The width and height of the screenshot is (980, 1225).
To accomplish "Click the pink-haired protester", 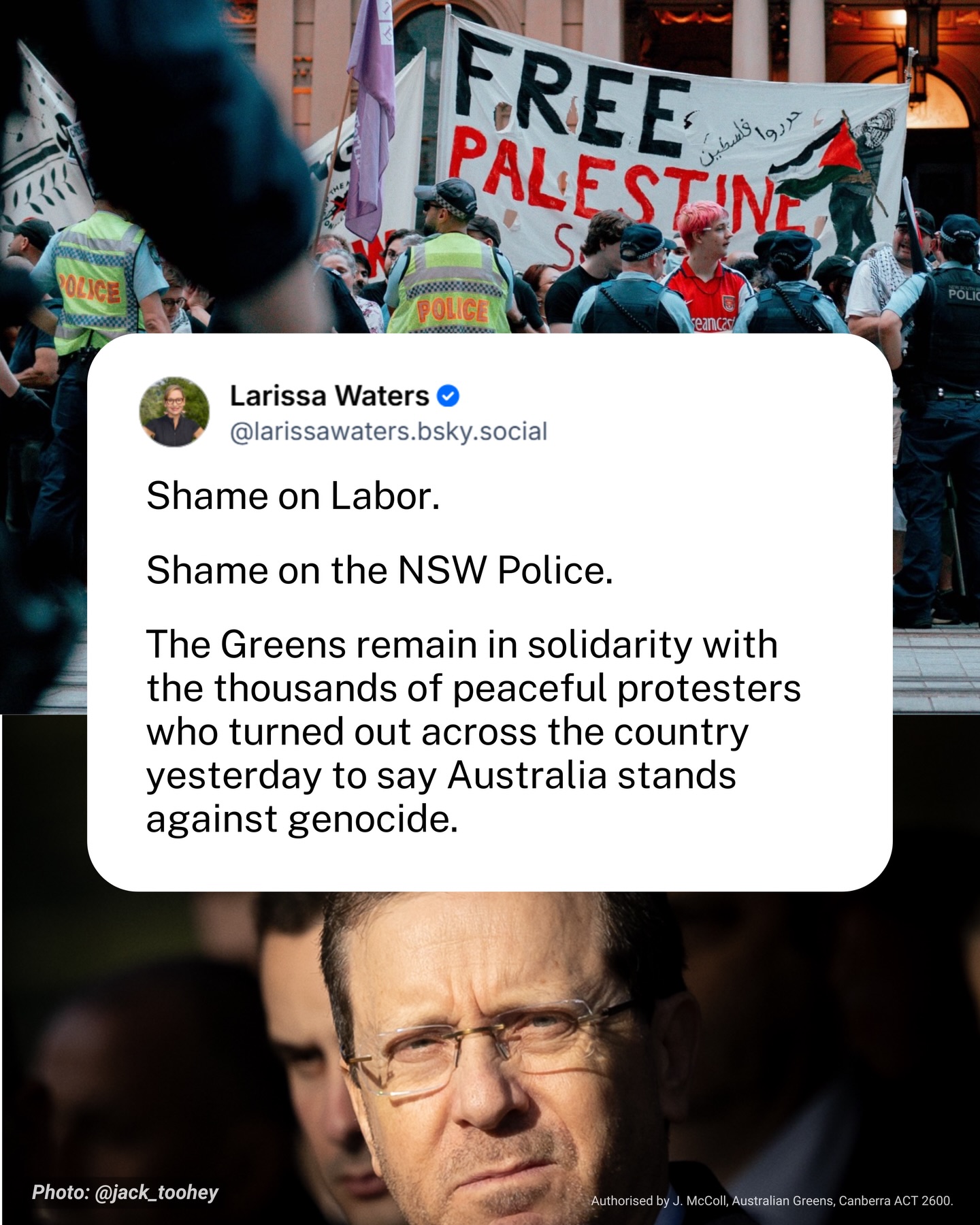I will coord(708,268).
